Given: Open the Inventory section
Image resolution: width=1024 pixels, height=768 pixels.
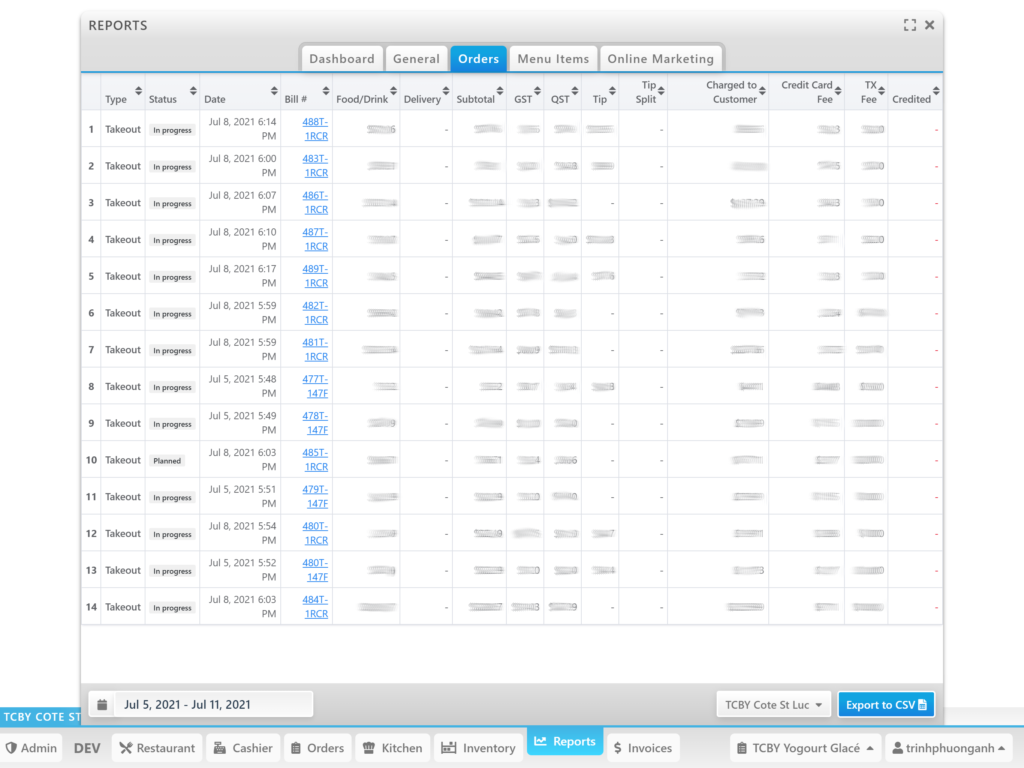Looking at the screenshot, I should coord(478,748).
